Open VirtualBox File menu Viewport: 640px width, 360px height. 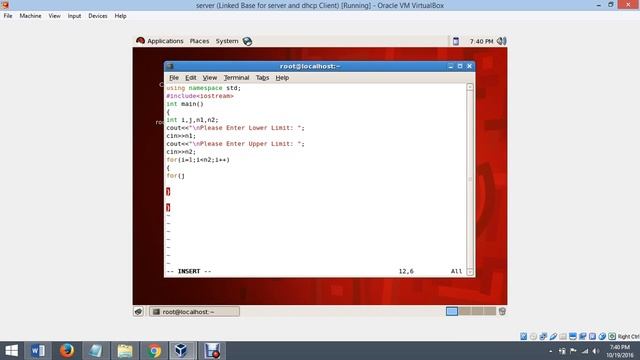8,16
